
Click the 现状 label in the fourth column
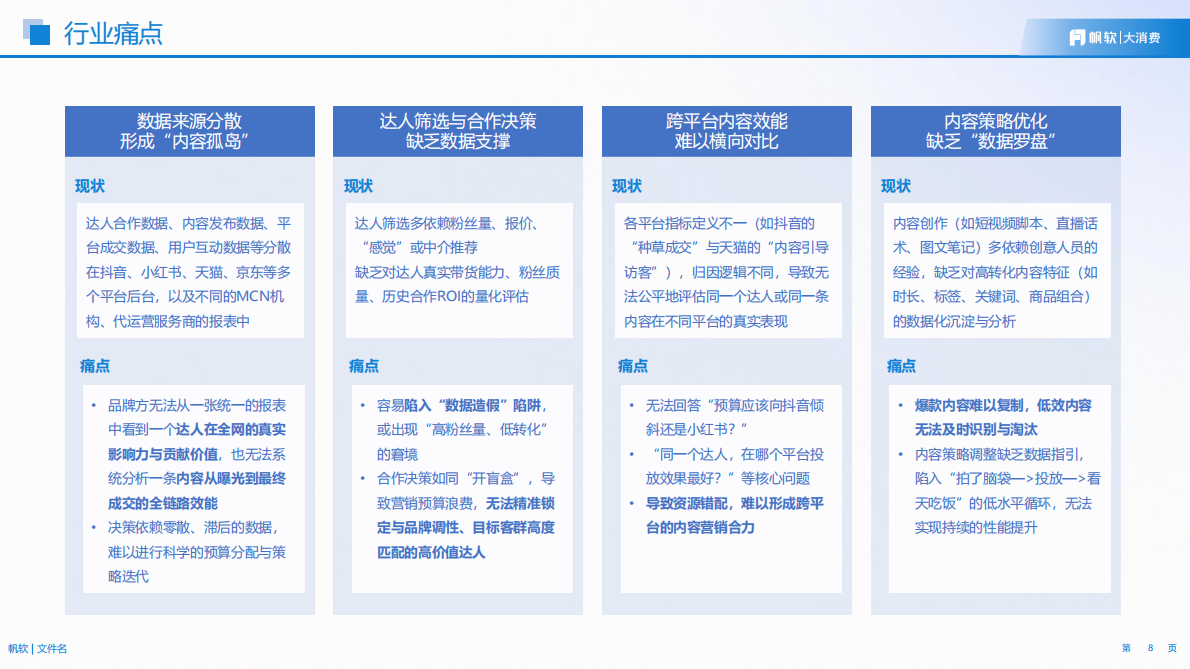[898, 185]
